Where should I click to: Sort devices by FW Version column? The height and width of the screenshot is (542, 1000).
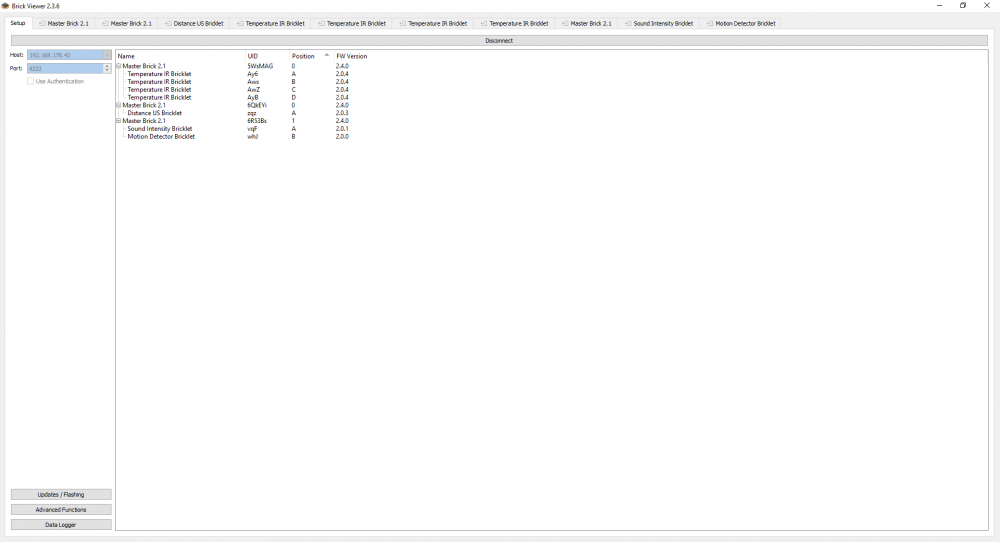coord(352,56)
